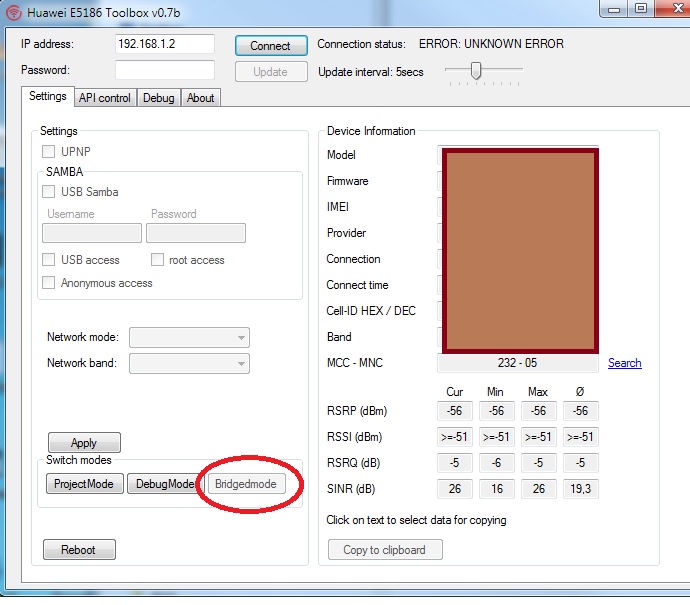Click the Samba Username field

point(92,233)
